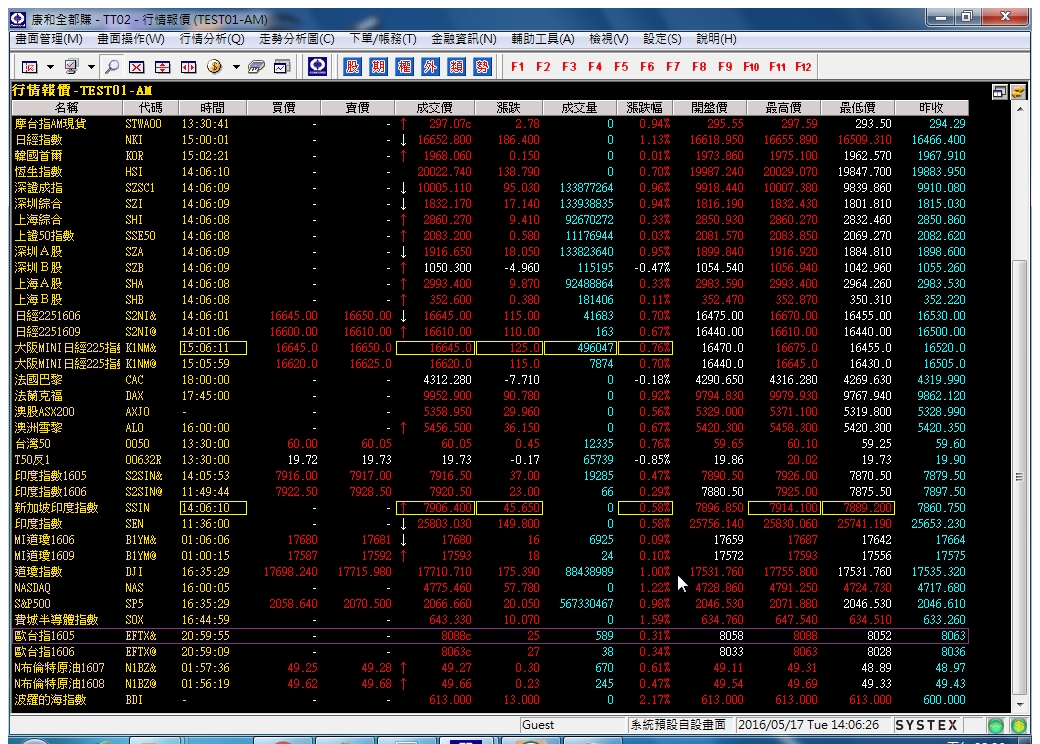1040x744 pixels.
Task: Click the blue 外 foreign markets icon
Action: [430, 66]
